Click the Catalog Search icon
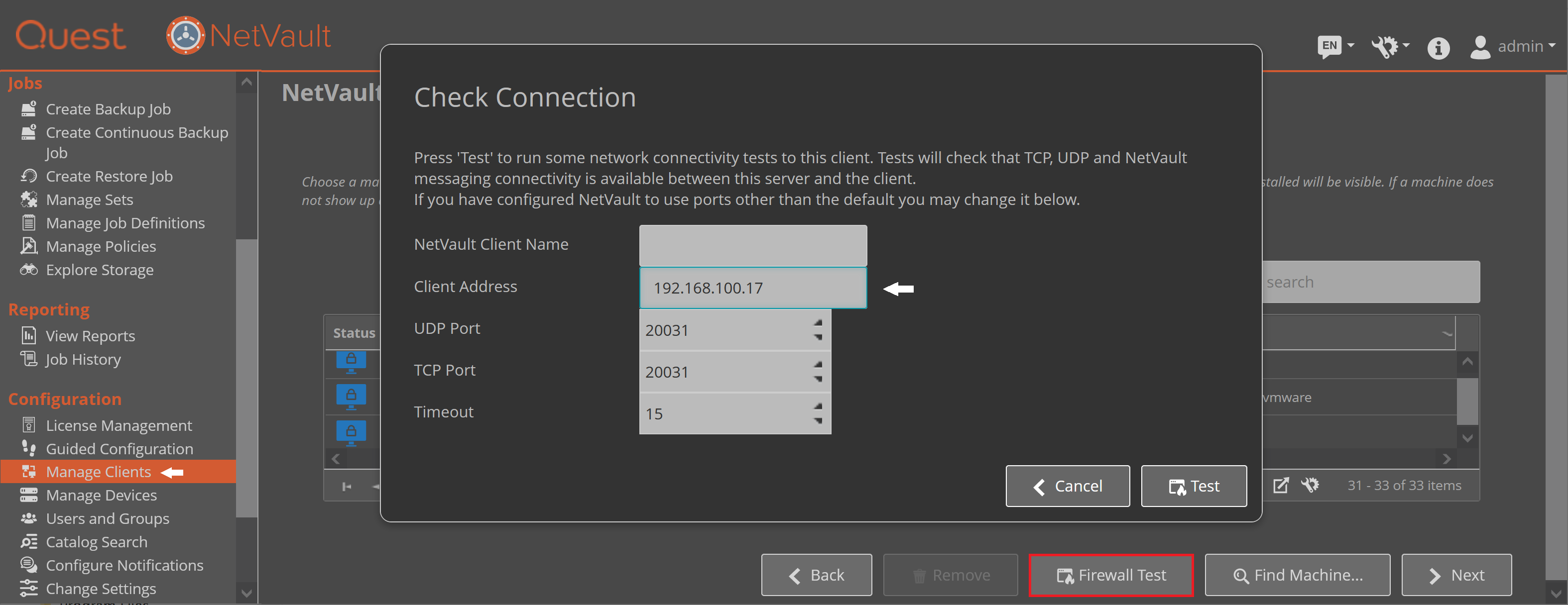This screenshot has height=605, width=1568. pos(28,541)
